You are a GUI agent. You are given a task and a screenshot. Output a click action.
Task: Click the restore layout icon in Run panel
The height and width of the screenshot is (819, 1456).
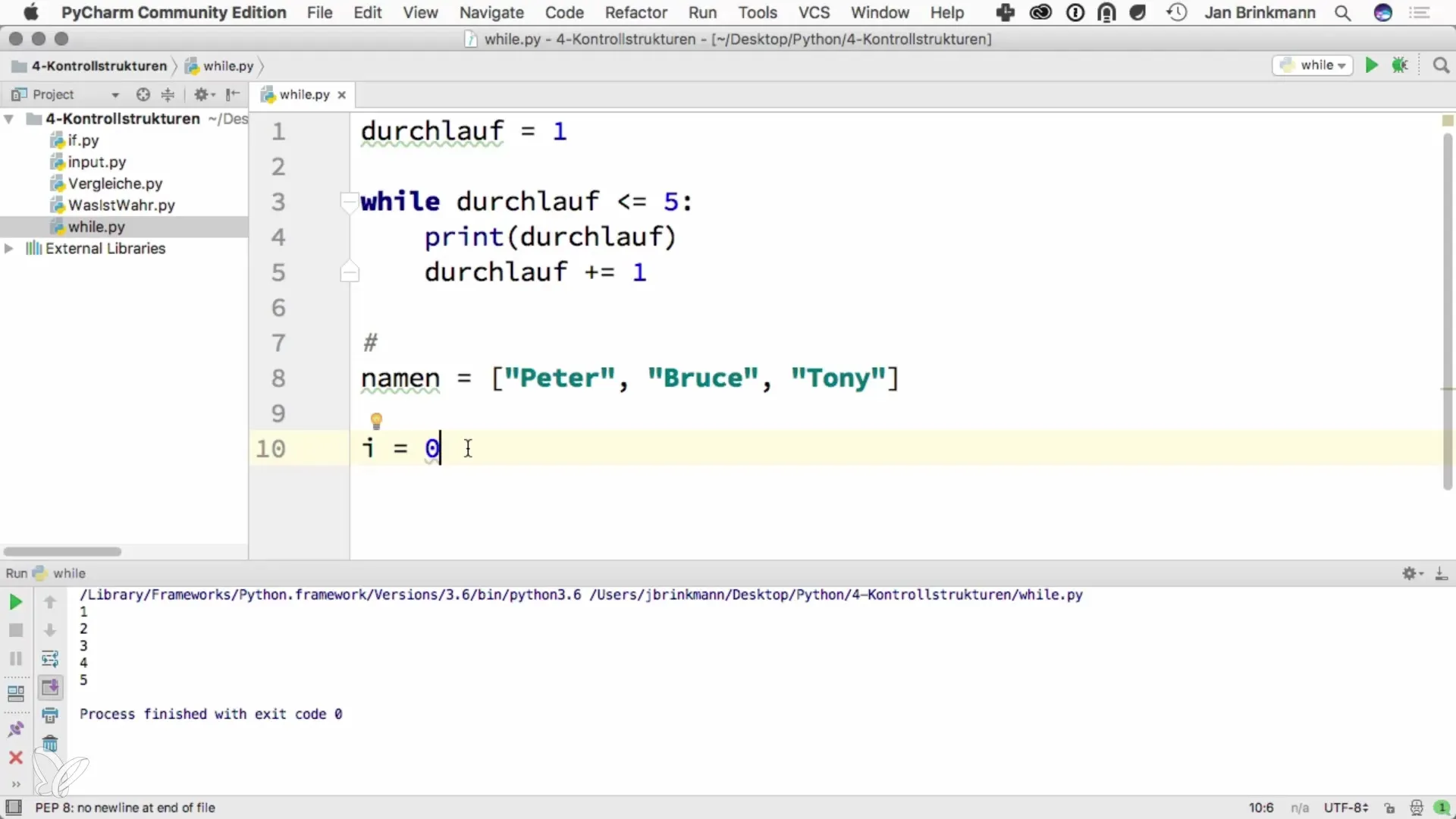(x=15, y=693)
